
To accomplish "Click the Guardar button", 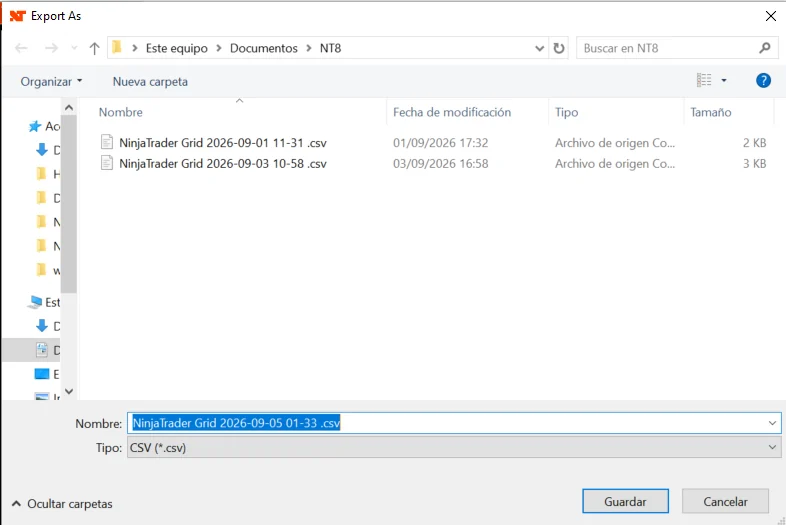I will pyautogui.click(x=625, y=501).
